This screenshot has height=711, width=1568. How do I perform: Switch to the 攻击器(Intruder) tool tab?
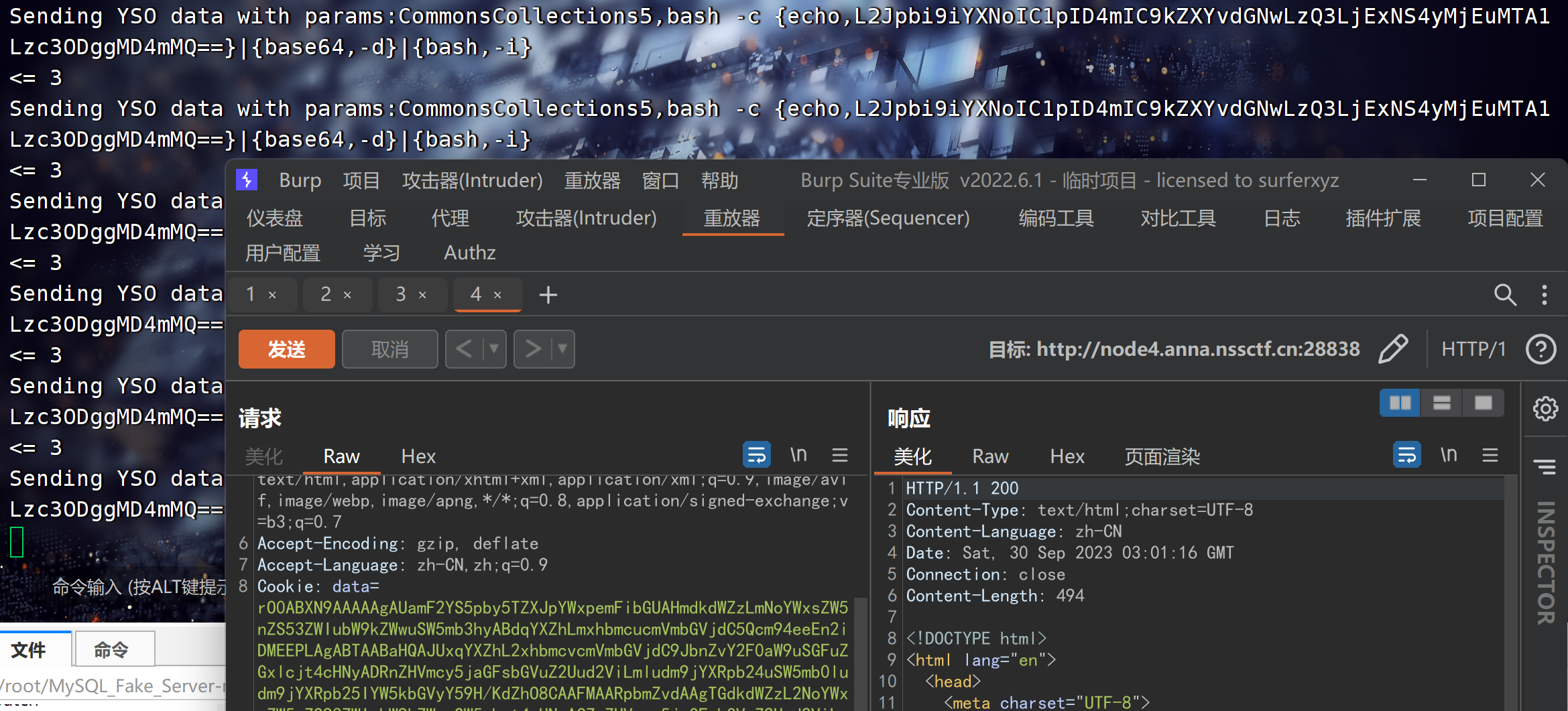click(x=587, y=218)
